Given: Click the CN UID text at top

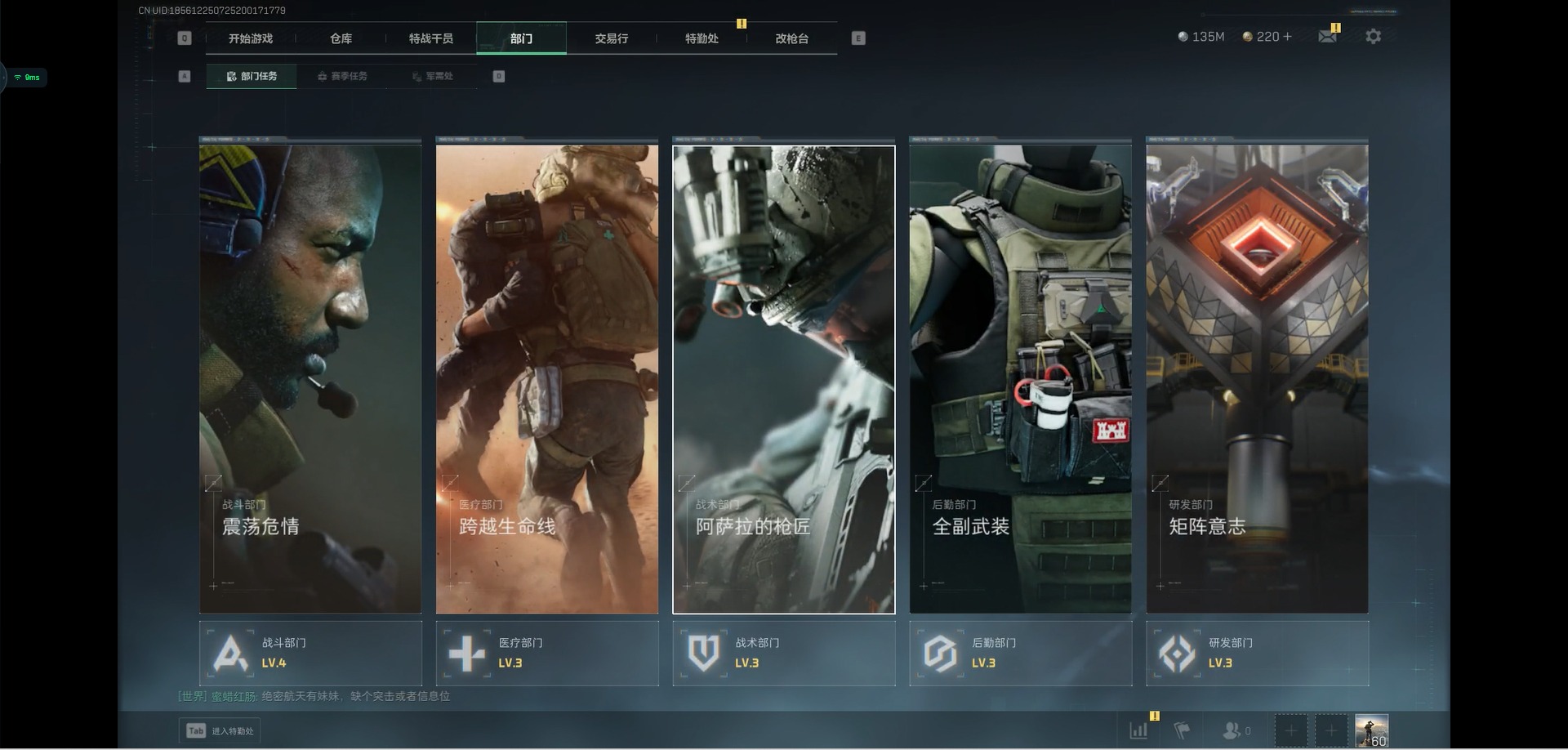Looking at the screenshot, I should (x=212, y=11).
